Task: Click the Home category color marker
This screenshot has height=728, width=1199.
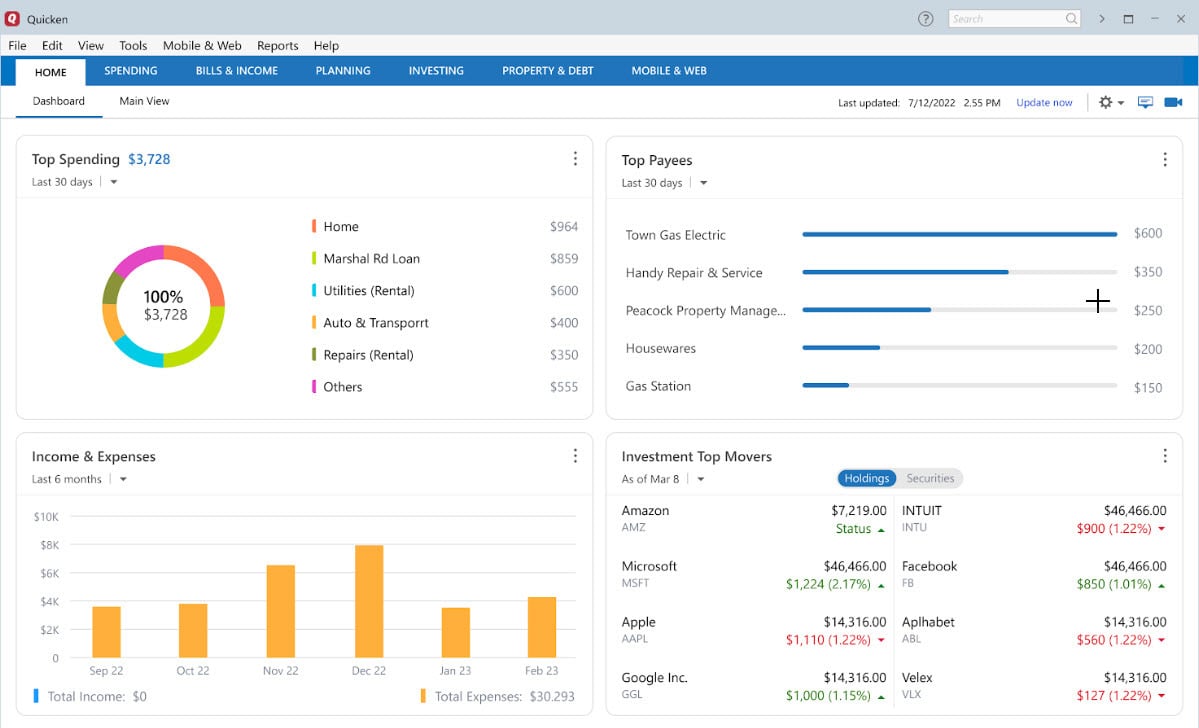Action: pyautogui.click(x=314, y=226)
